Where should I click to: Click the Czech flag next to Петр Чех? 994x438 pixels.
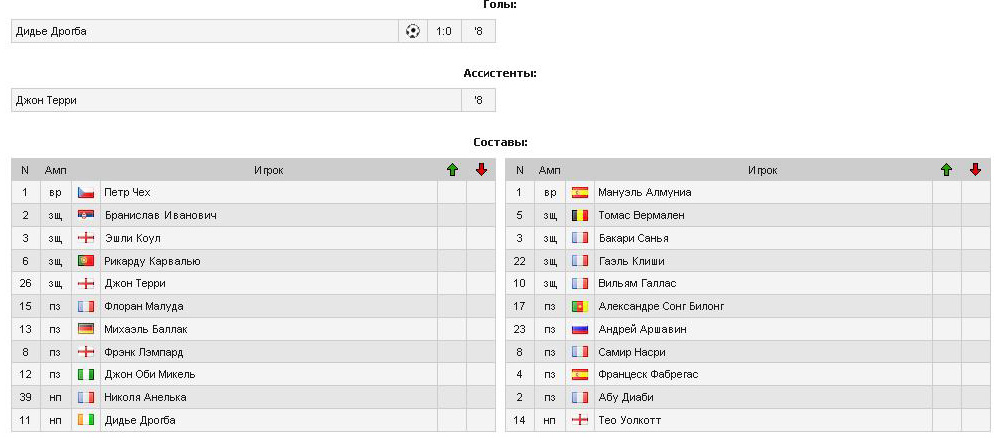pyautogui.click(x=86, y=192)
